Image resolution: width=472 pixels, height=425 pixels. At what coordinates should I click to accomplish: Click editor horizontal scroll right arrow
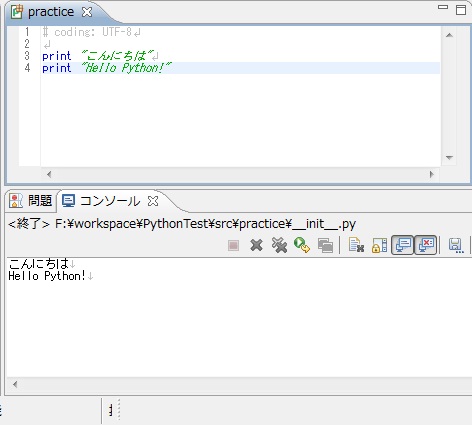pyautogui.click(x=432, y=174)
